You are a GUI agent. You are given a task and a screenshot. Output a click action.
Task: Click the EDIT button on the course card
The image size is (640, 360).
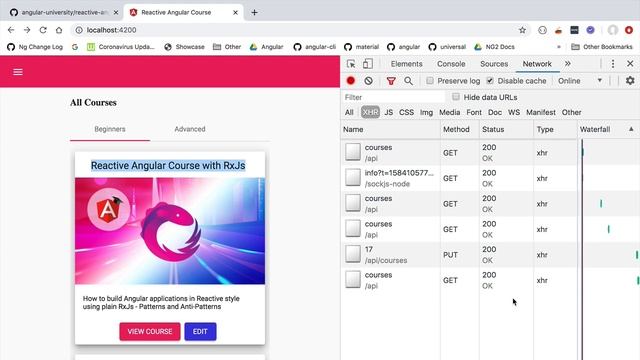point(200,331)
